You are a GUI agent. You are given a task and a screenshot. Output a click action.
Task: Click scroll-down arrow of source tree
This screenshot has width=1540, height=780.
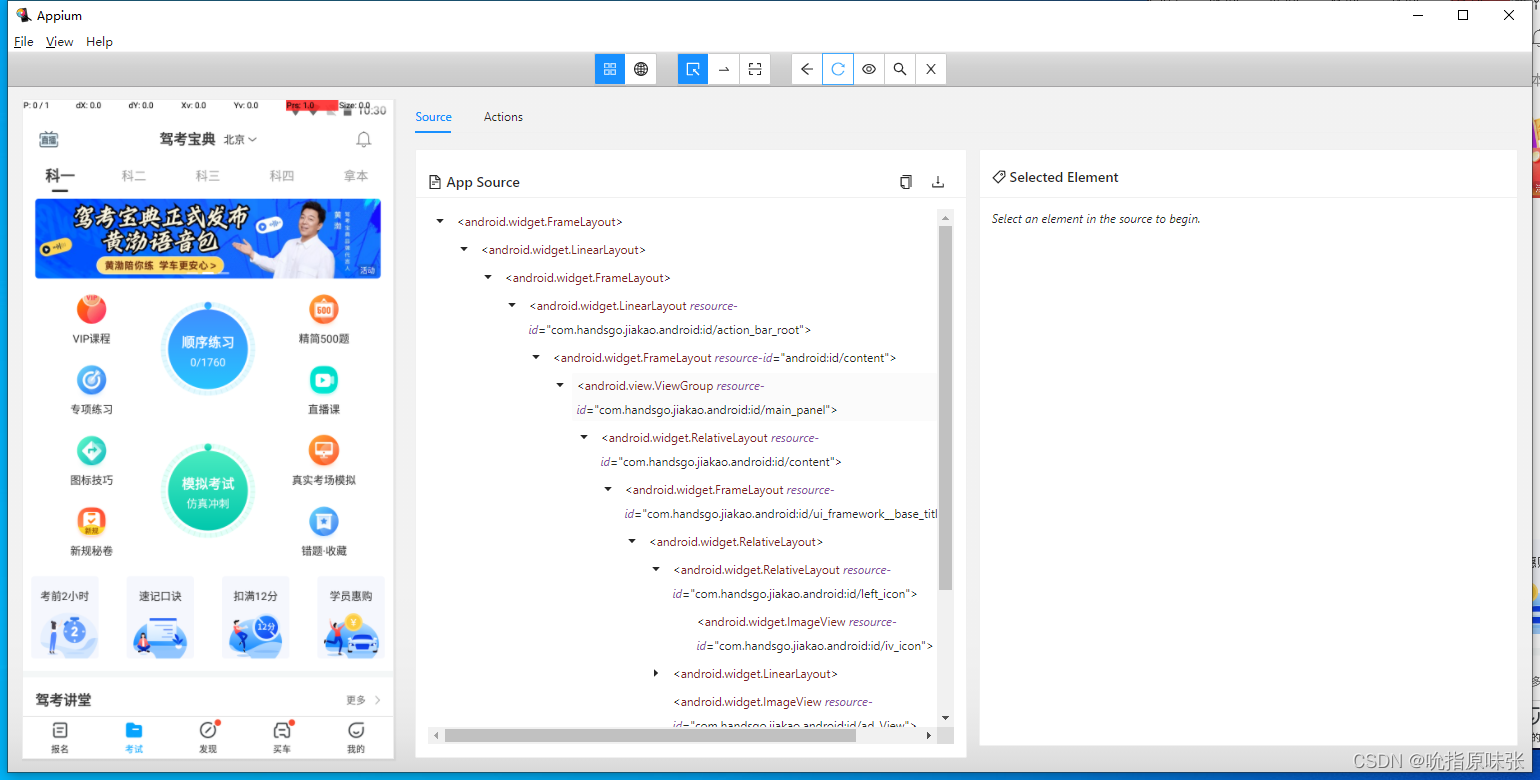945,718
